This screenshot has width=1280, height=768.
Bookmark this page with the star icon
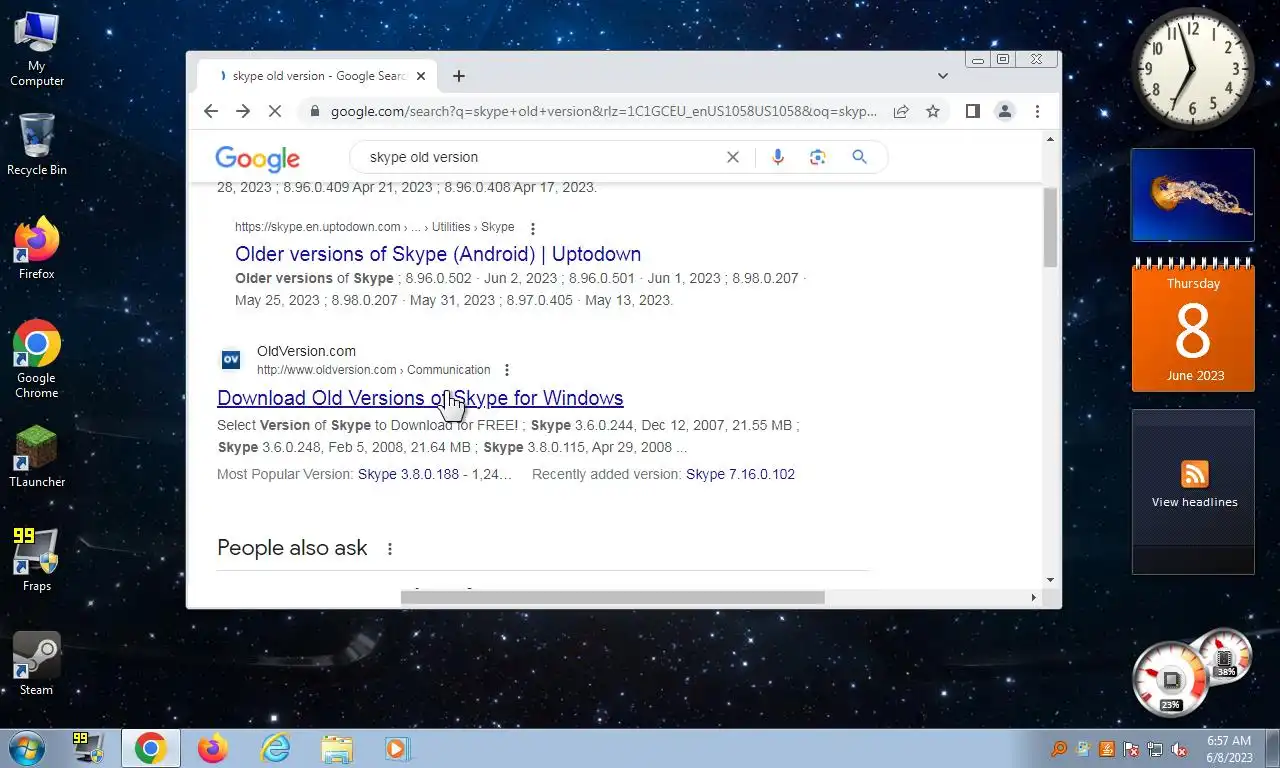(933, 111)
